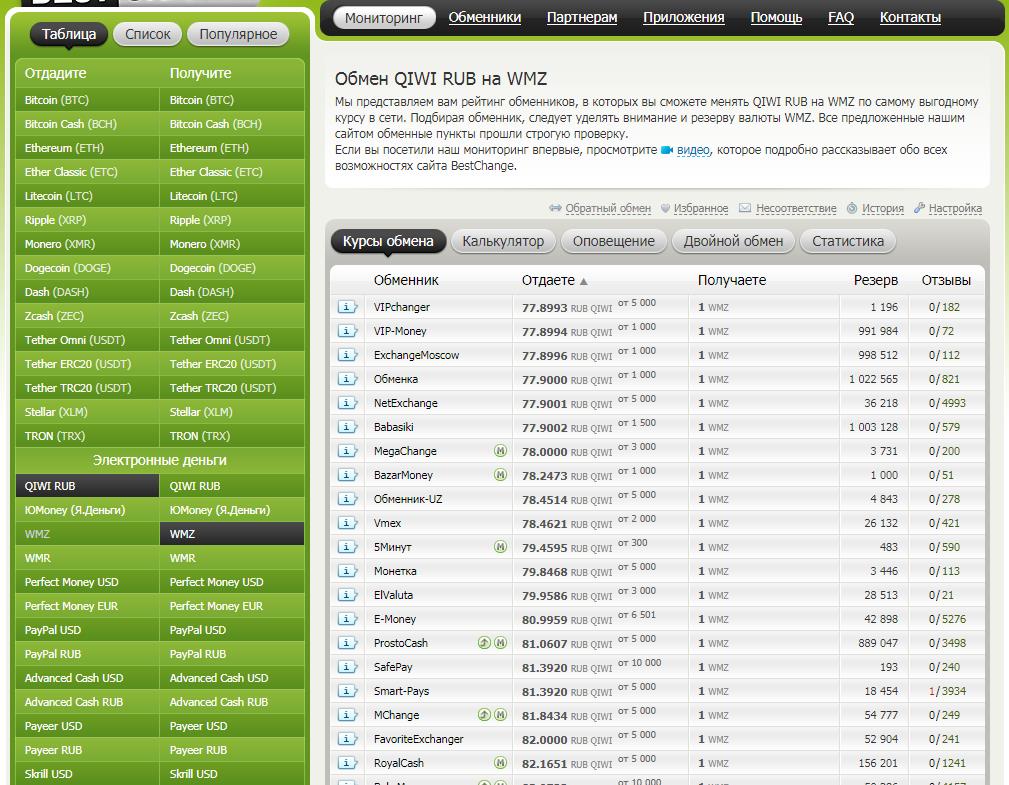Click the M badge icon next to BazarMoney
This screenshot has height=785, width=1009.
pyautogui.click(x=500, y=474)
